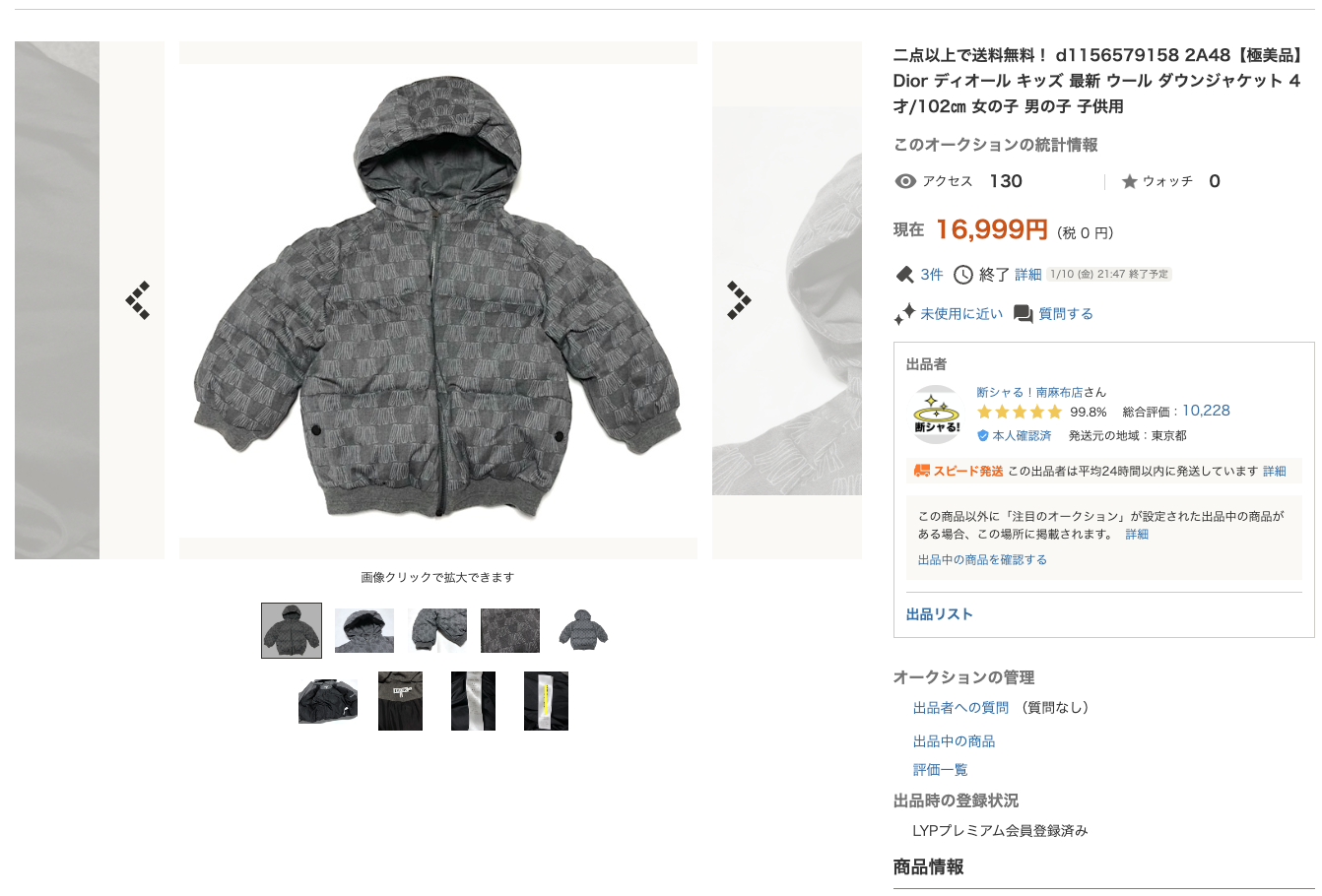The width and height of the screenshot is (1322, 896).
Task: Enlarge the main jacket image
Action: coord(438,300)
